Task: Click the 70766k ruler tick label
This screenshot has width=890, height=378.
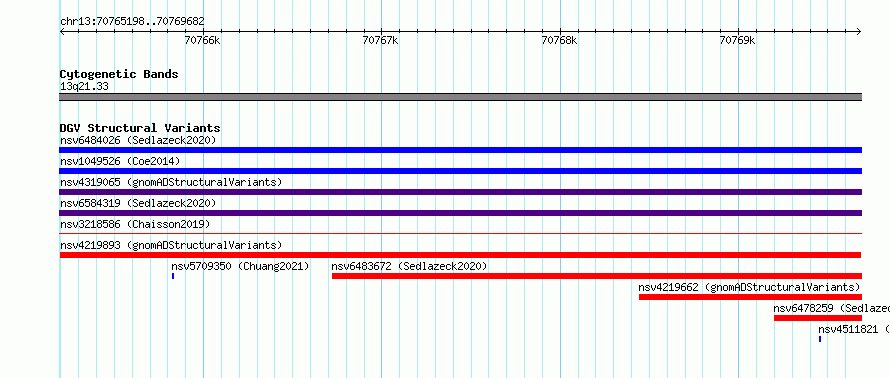Action: click(203, 40)
